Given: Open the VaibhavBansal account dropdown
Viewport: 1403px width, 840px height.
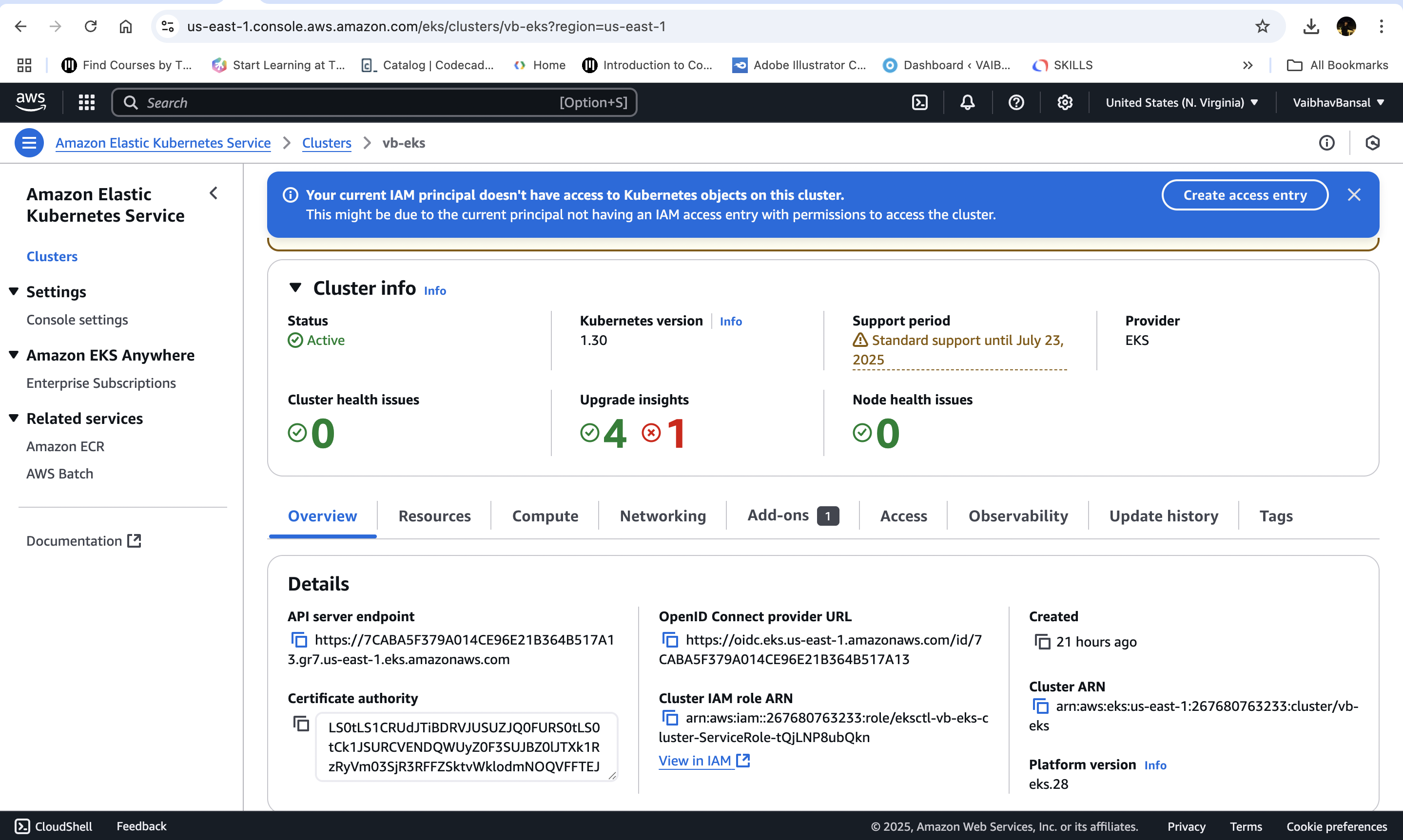Looking at the screenshot, I should (1339, 102).
